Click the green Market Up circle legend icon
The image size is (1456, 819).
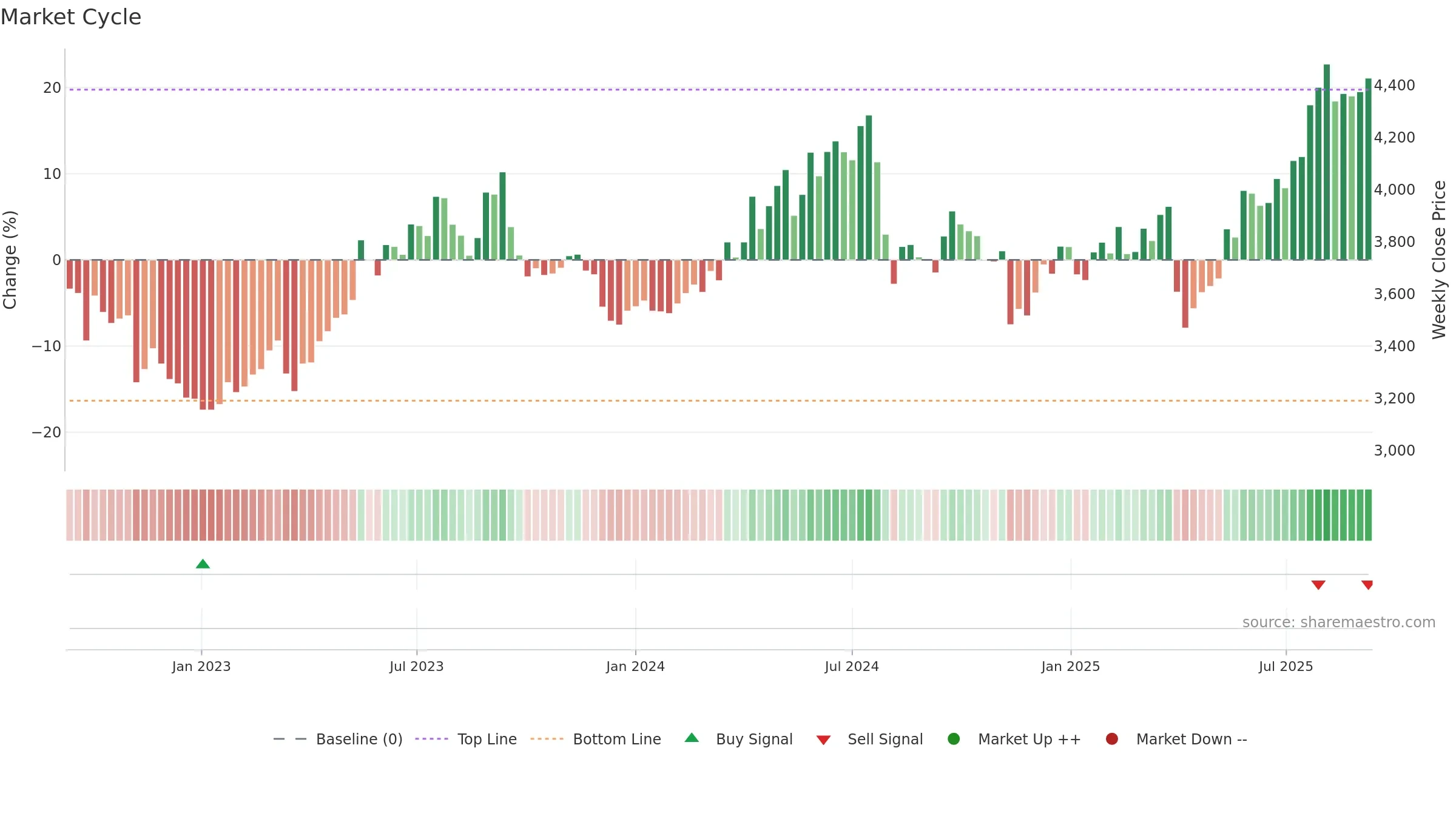[x=954, y=739]
